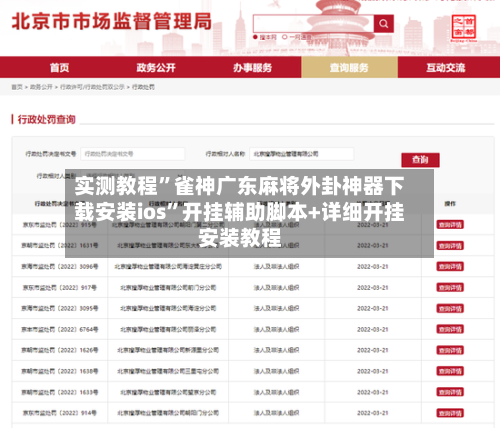Open the 互动交流 navigation tab
Screen dimensions: 500x428
click(445, 68)
